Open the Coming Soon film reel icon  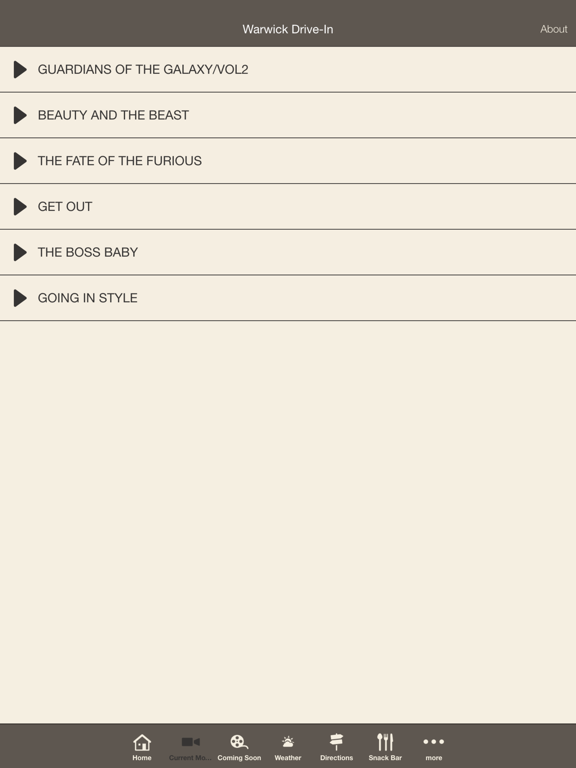click(239, 742)
